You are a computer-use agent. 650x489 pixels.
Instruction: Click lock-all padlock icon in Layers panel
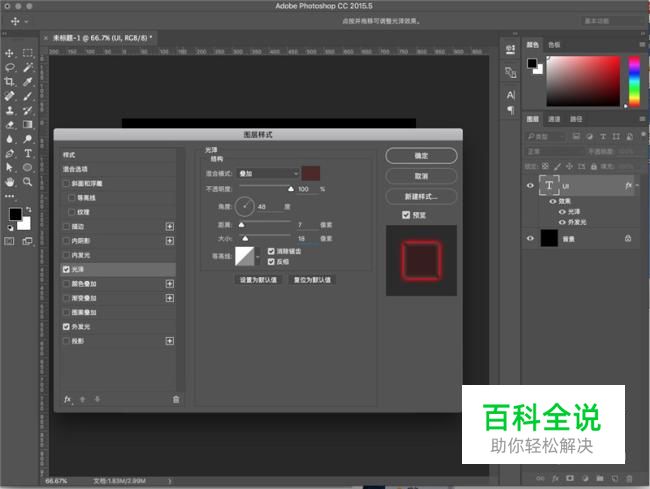click(x=594, y=166)
